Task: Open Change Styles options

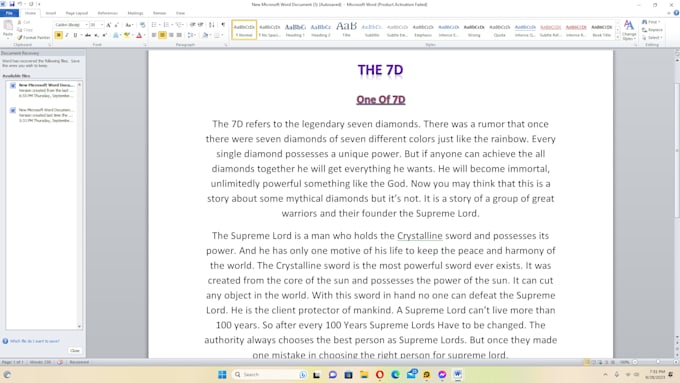Action: (x=628, y=30)
